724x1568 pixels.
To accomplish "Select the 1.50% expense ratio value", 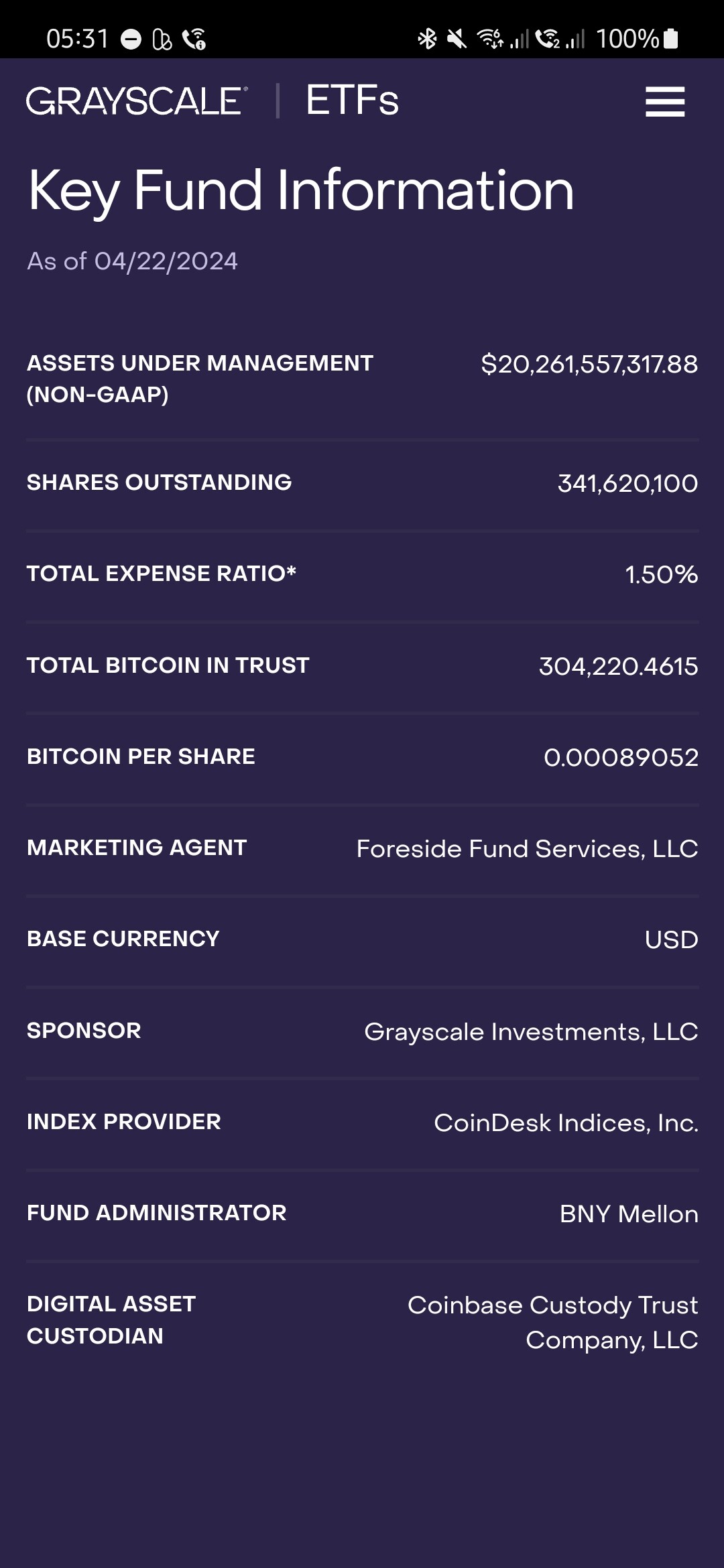I will [x=662, y=575].
